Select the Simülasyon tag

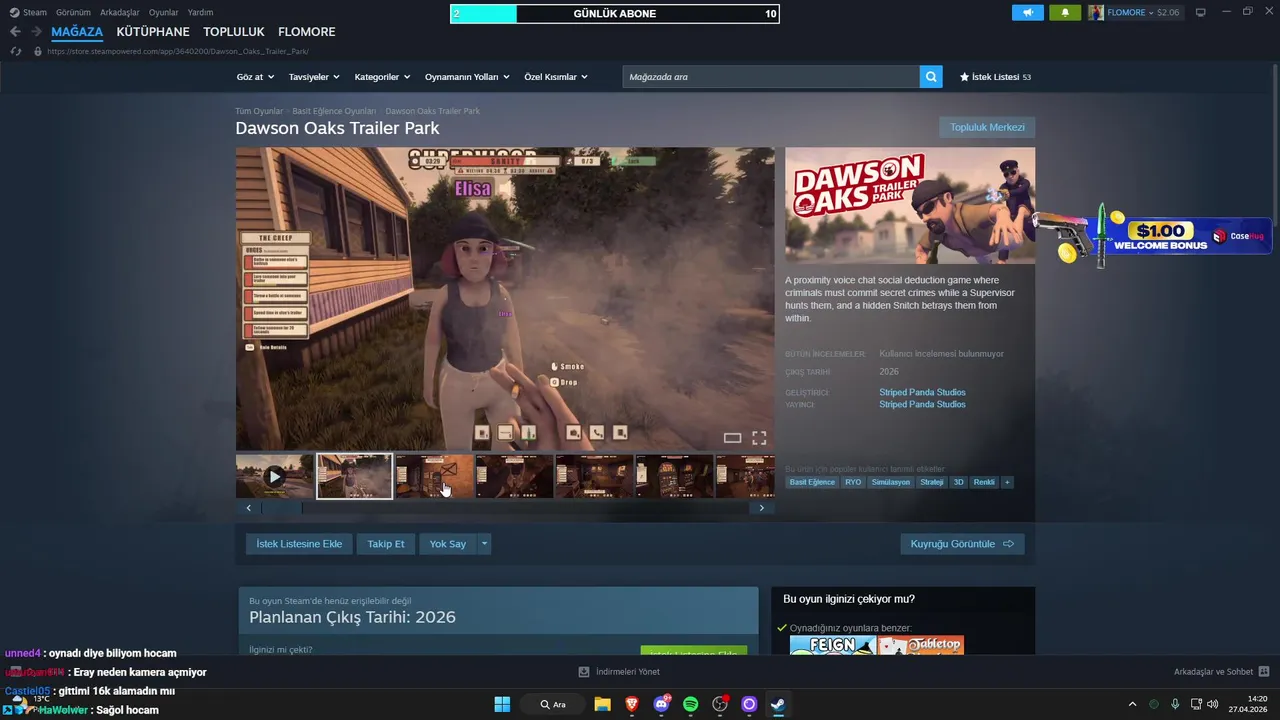click(x=891, y=482)
